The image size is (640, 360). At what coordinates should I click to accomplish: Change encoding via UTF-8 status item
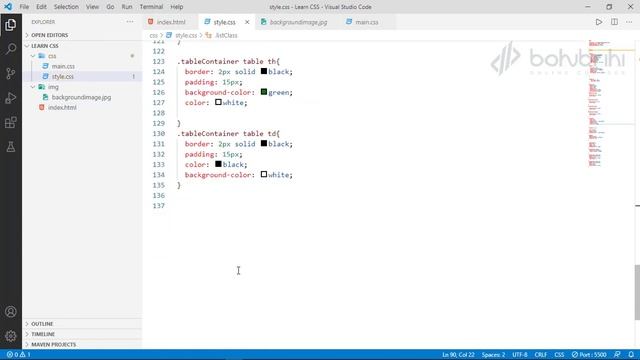click(x=520, y=355)
